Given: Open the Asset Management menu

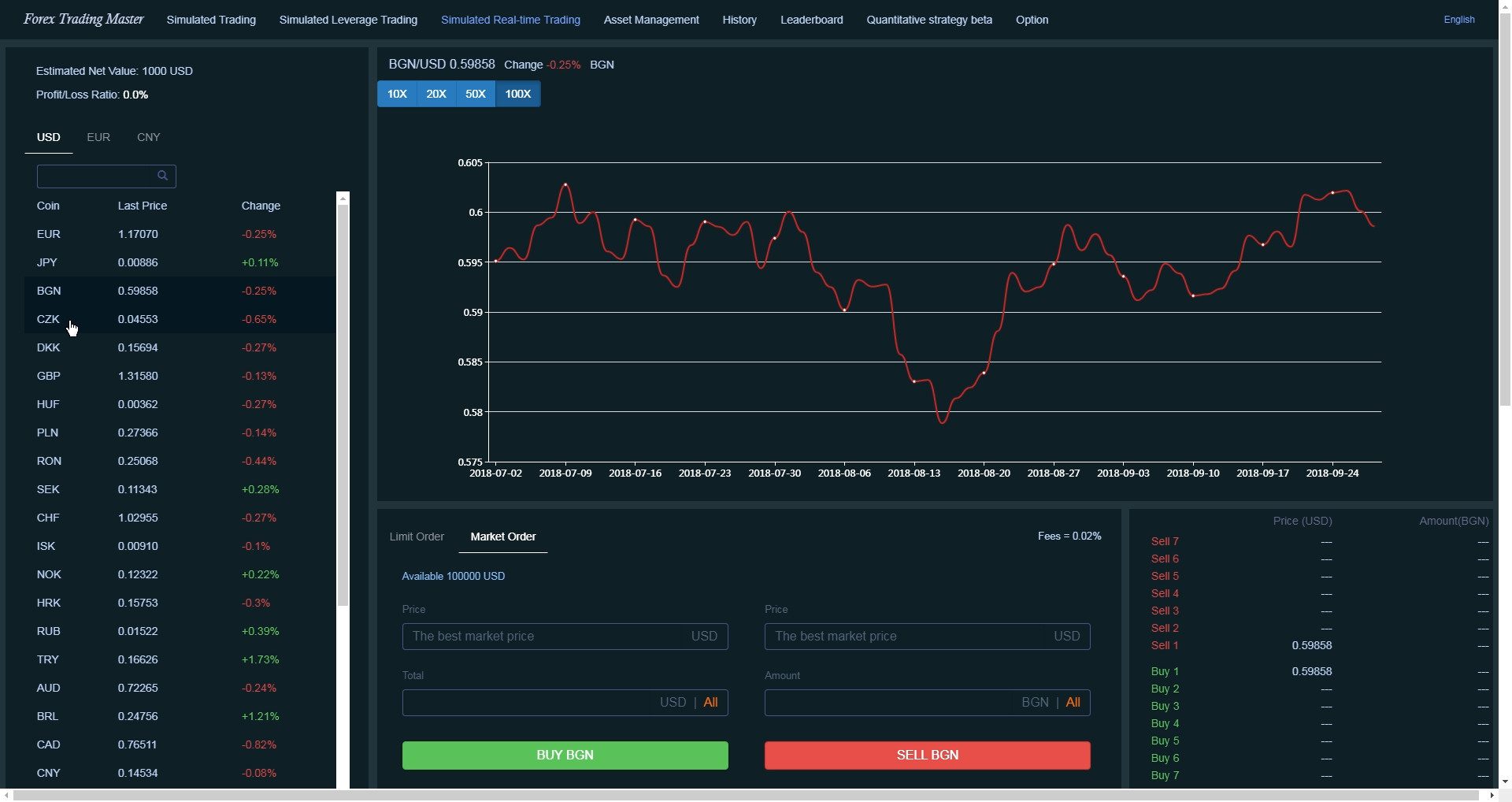Looking at the screenshot, I should click(650, 20).
